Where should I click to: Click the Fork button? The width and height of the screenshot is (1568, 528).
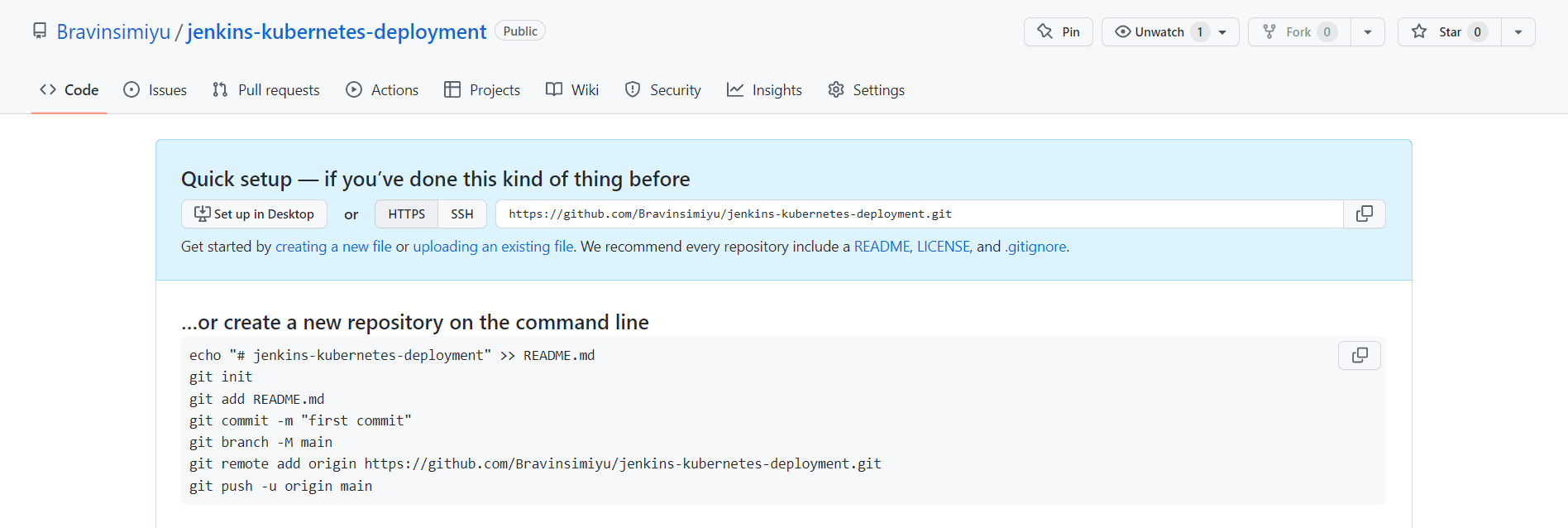[x=1298, y=31]
